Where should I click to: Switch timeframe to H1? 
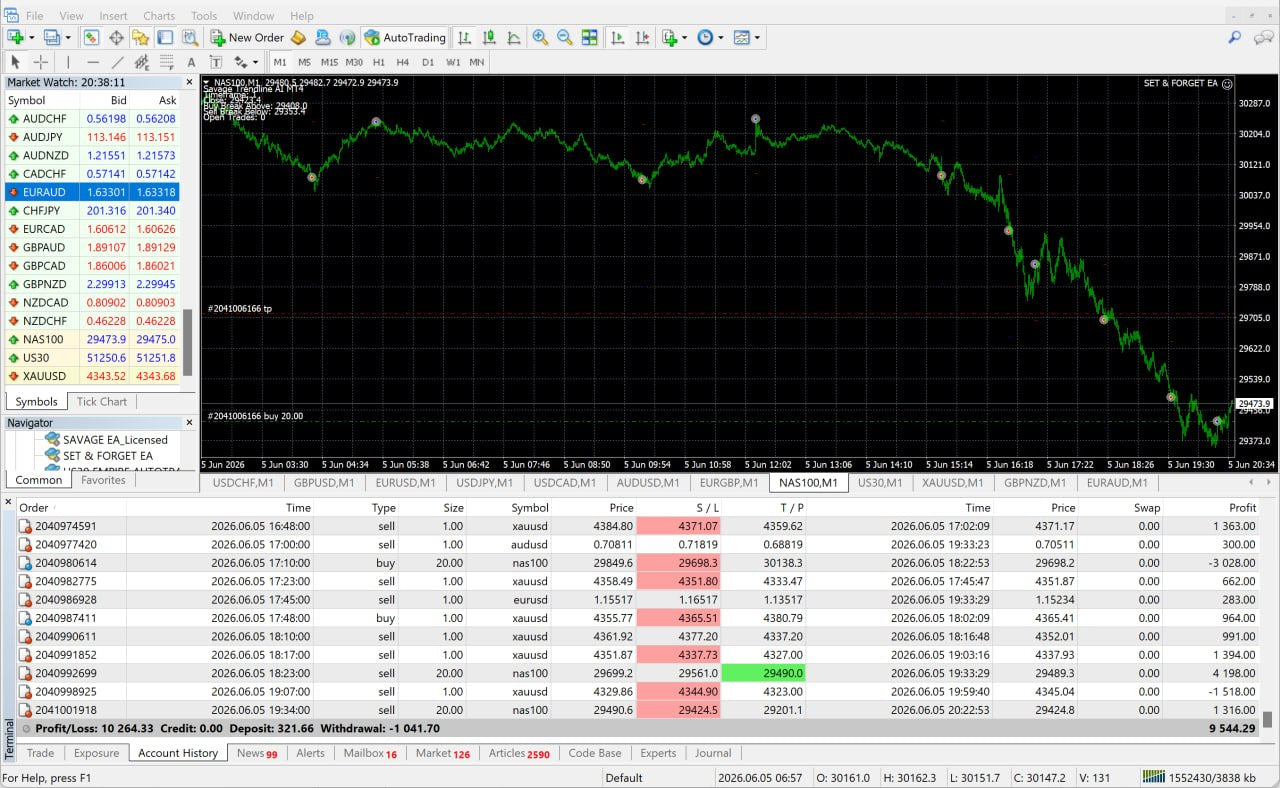(379, 62)
